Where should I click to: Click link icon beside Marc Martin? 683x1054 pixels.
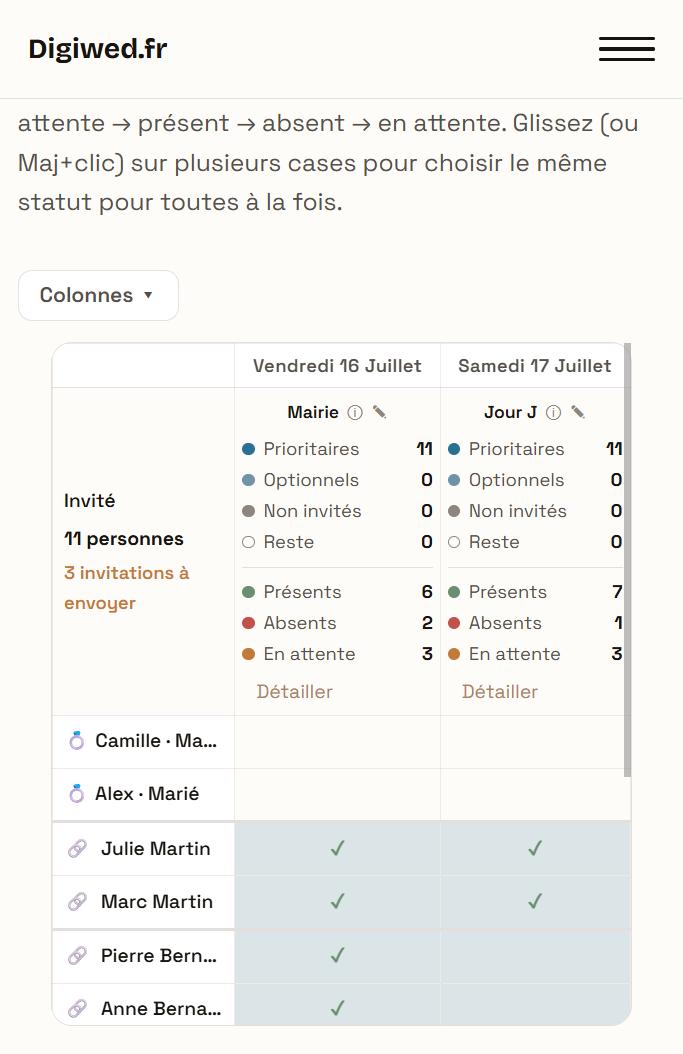[x=77, y=901]
